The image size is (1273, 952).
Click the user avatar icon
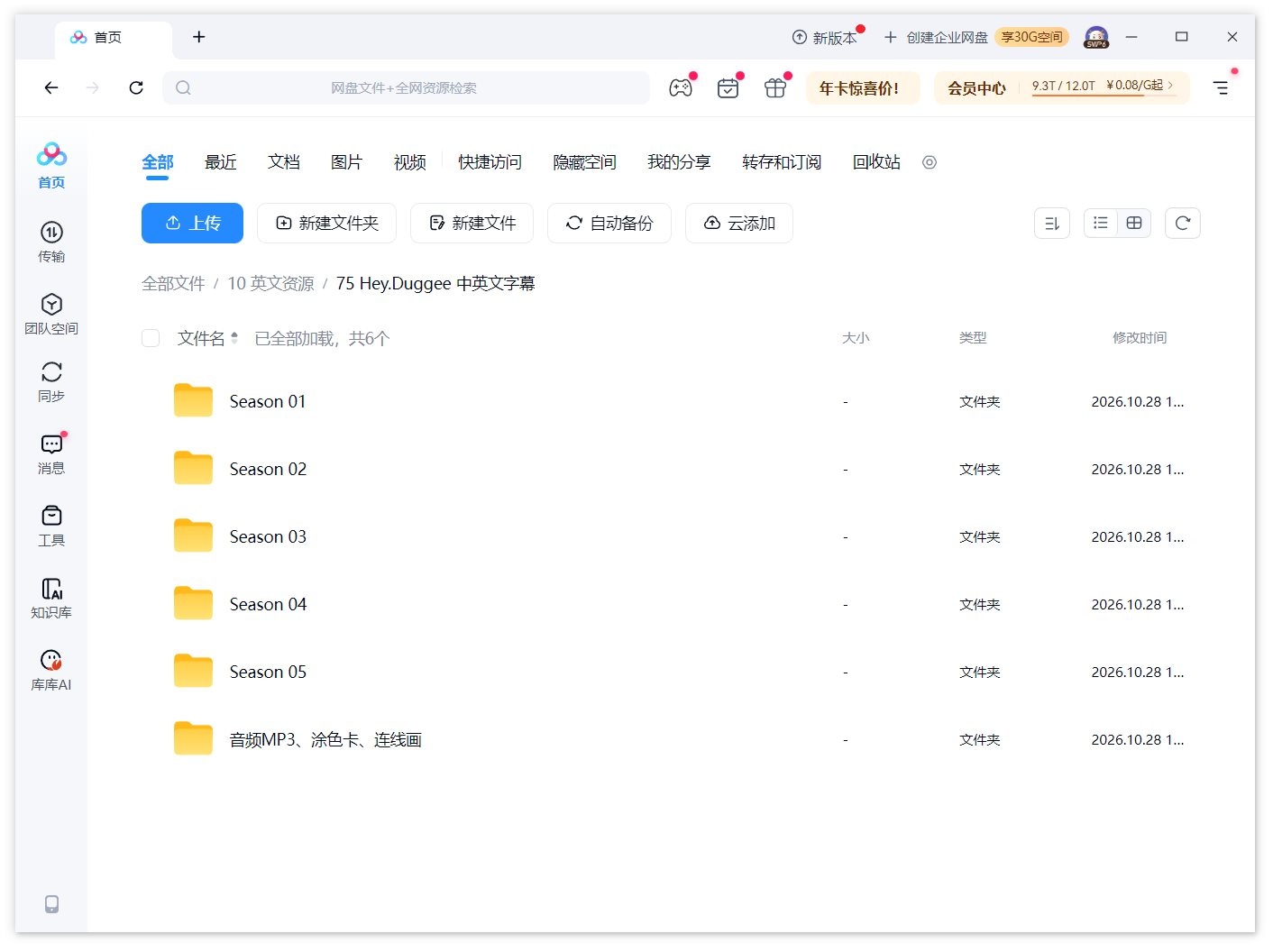[1096, 37]
